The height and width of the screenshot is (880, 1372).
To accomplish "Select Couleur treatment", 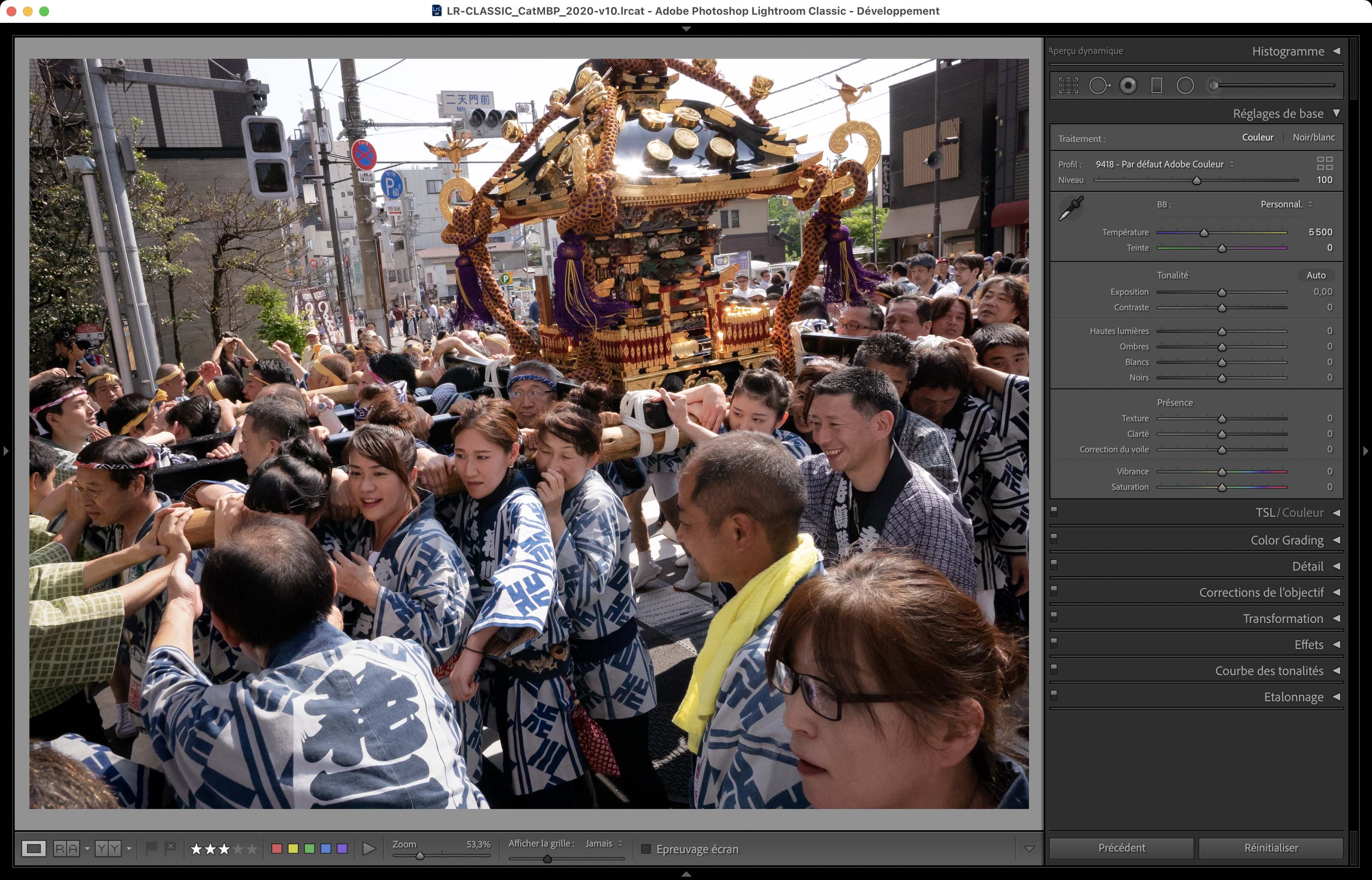I will (x=1257, y=137).
